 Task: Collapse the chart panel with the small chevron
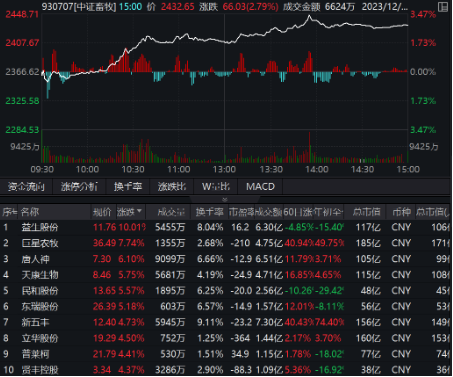(225, 199)
